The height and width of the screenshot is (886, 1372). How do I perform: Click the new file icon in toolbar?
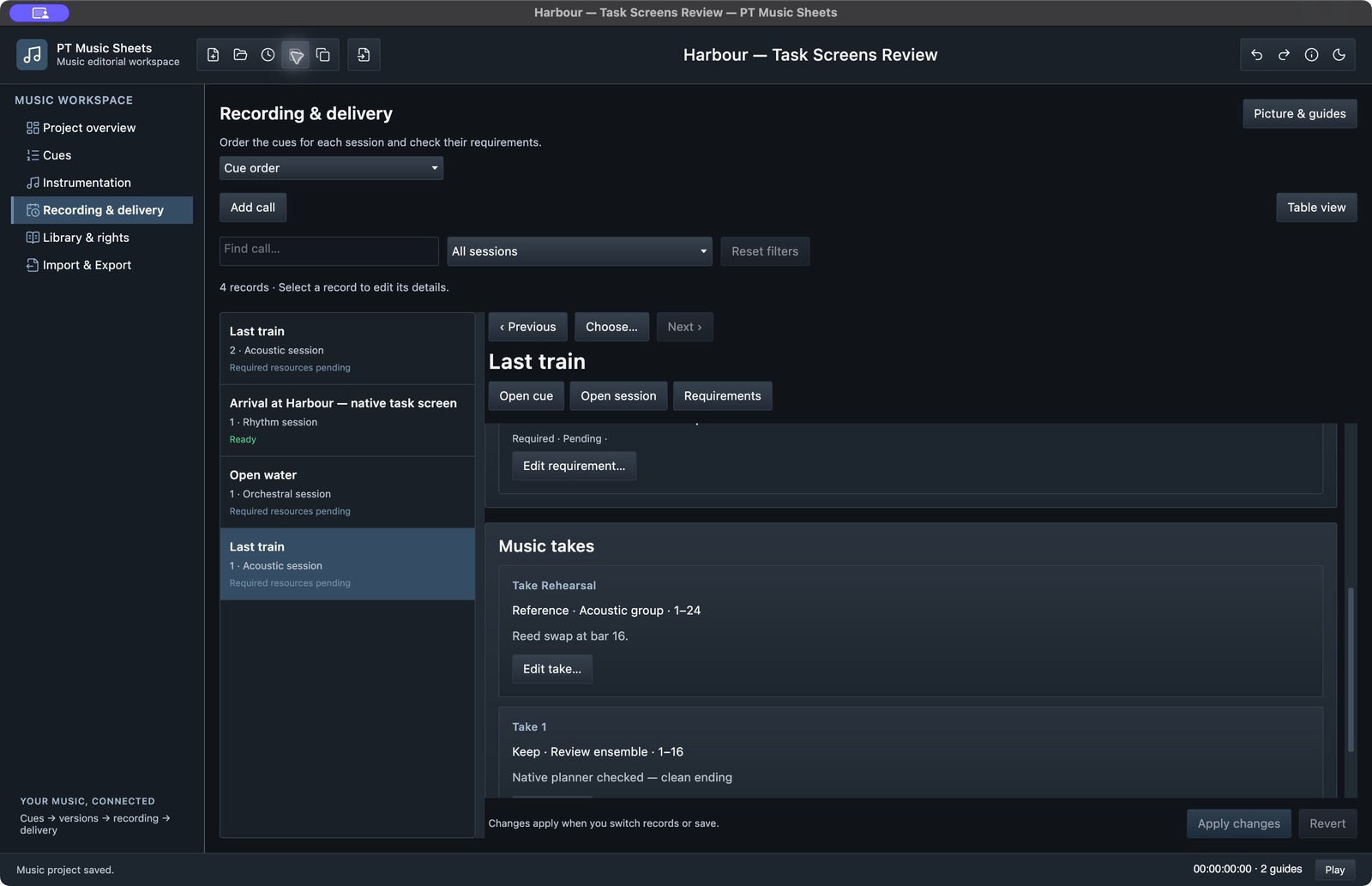pos(213,55)
